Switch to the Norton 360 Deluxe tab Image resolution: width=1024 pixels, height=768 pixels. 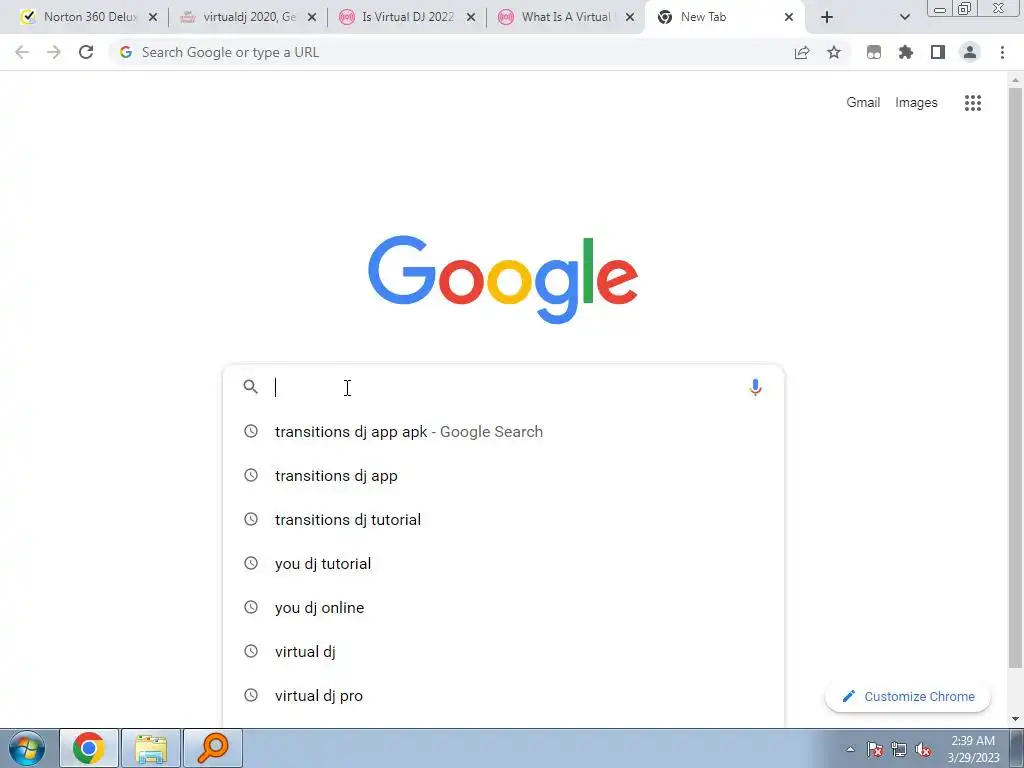click(90, 17)
